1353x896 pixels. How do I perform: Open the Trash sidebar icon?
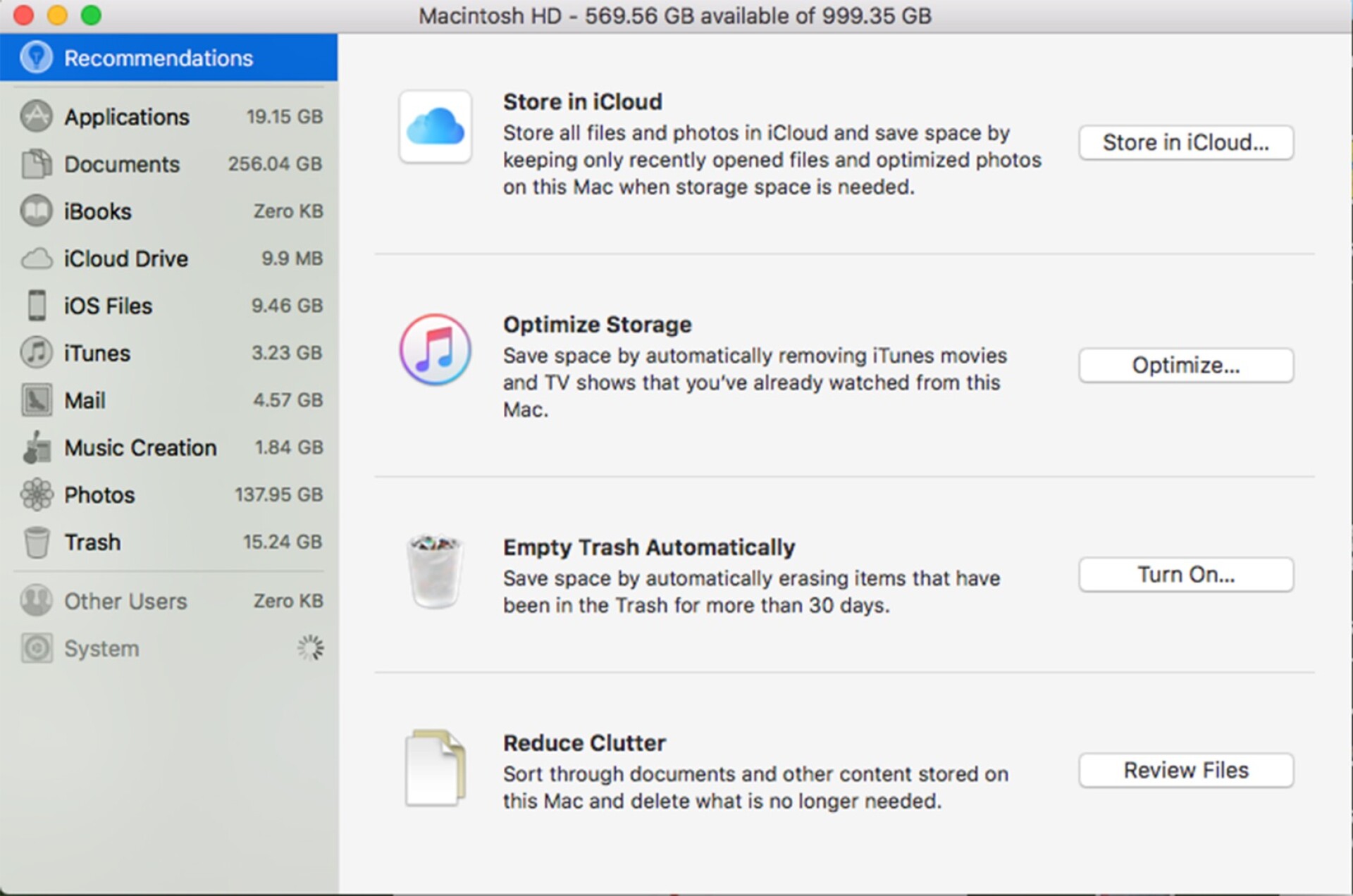coord(35,541)
